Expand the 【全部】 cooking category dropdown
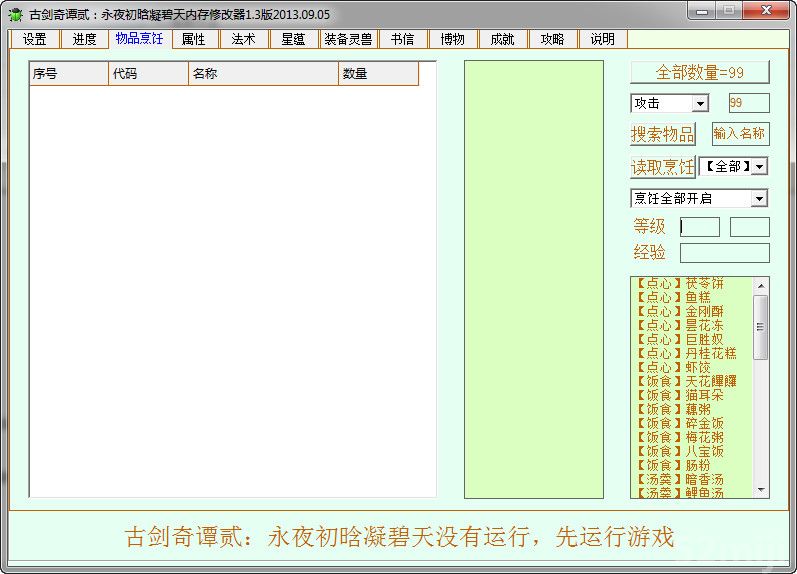This screenshot has height=574, width=797. click(x=759, y=167)
